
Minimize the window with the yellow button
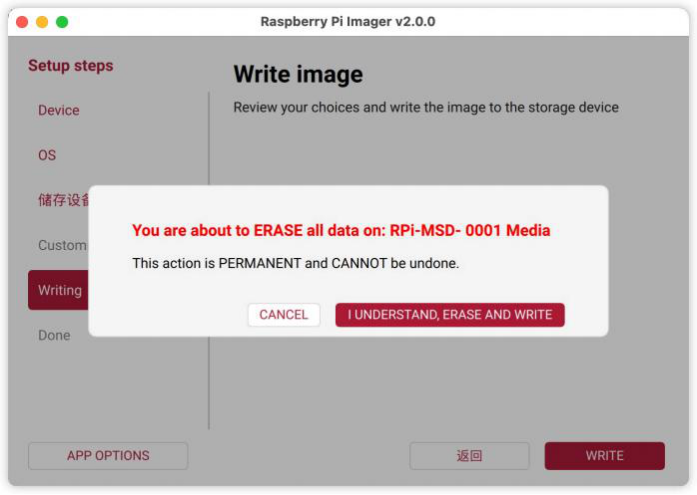[x=42, y=22]
